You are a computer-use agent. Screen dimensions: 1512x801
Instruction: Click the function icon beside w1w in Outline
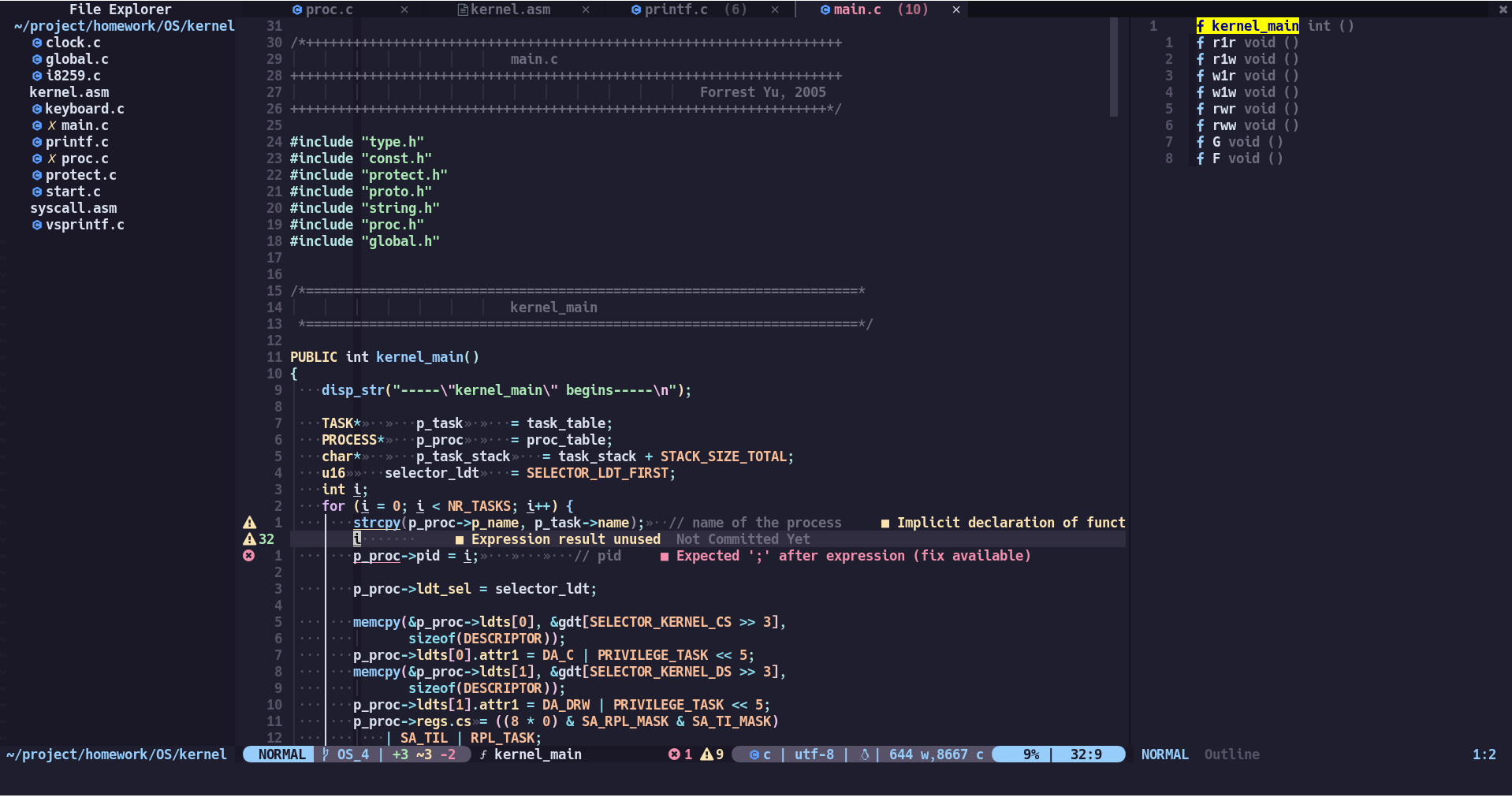pyautogui.click(x=1201, y=92)
